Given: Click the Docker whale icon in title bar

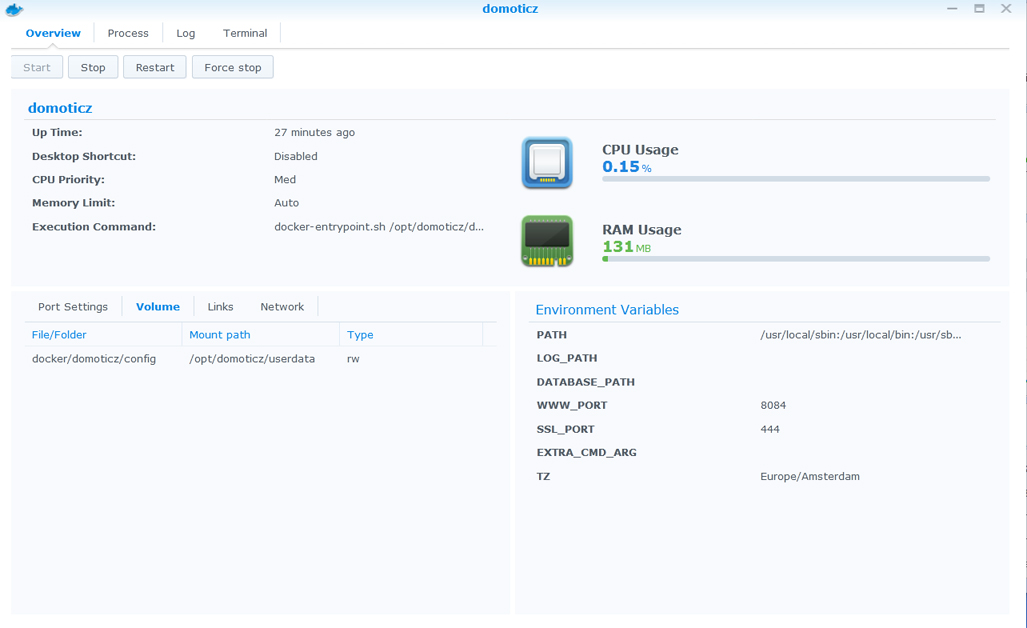Looking at the screenshot, I should (14, 9).
